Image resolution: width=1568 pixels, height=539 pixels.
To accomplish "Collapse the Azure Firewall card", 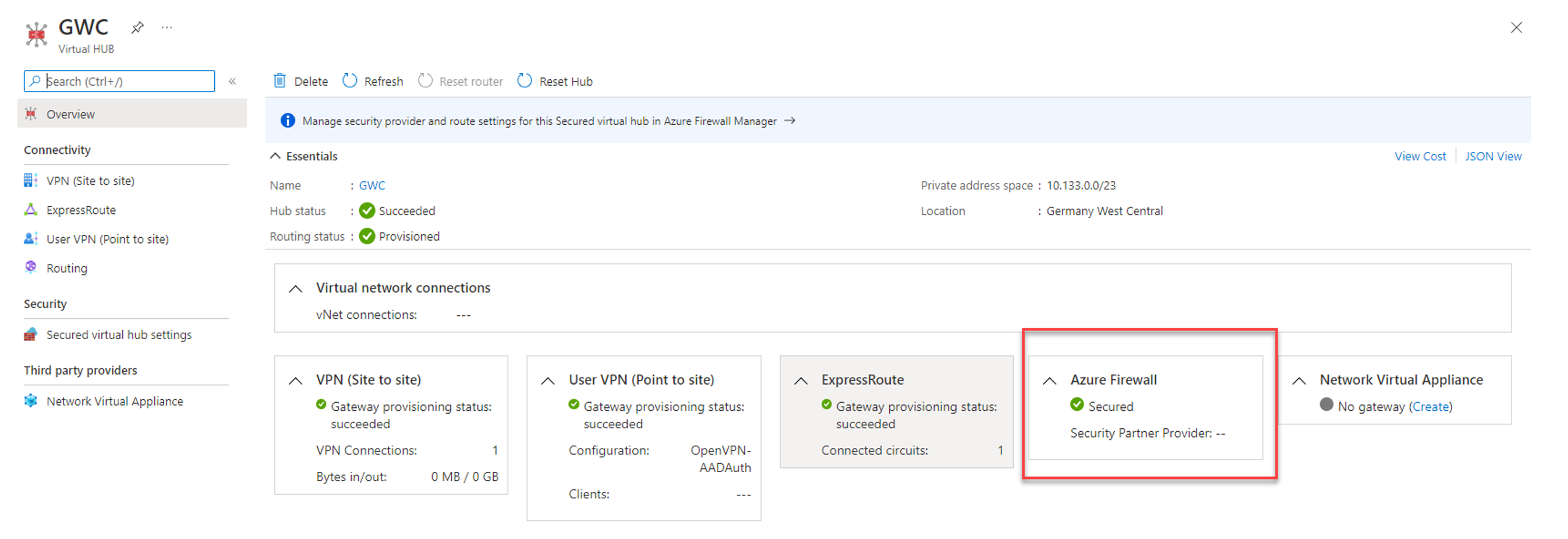I will click(1049, 381).
